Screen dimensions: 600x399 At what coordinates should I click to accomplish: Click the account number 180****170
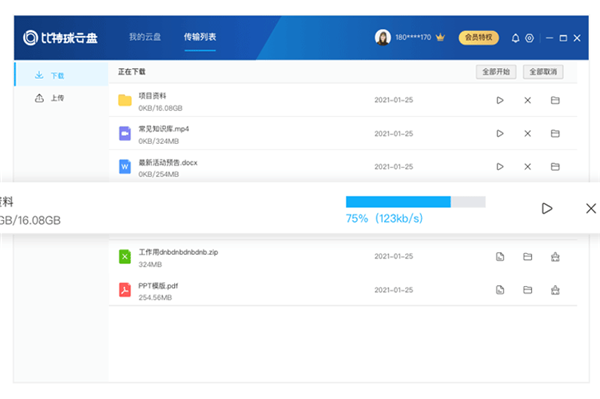(413, 37)
